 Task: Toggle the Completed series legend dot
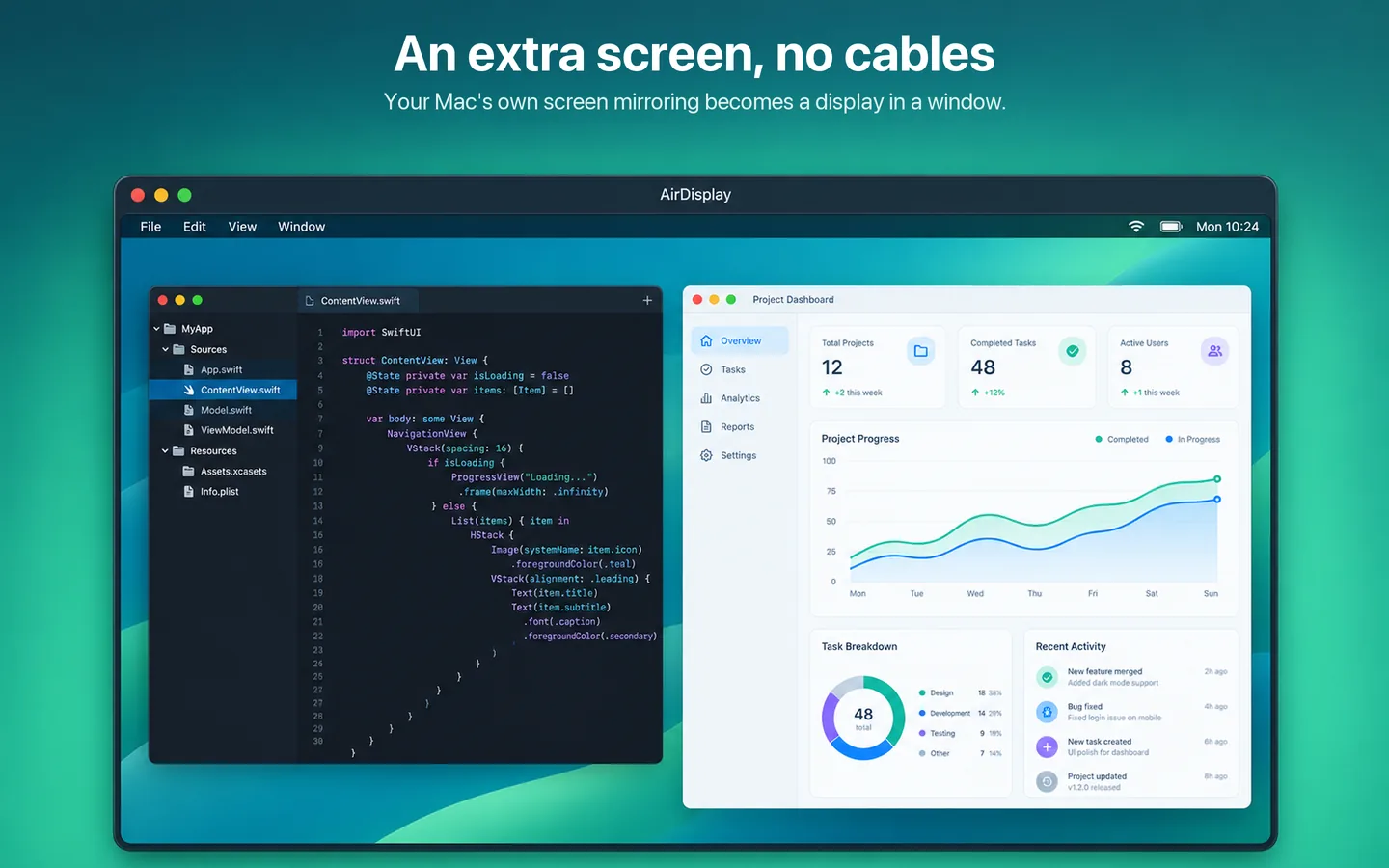pos(1099,440)
